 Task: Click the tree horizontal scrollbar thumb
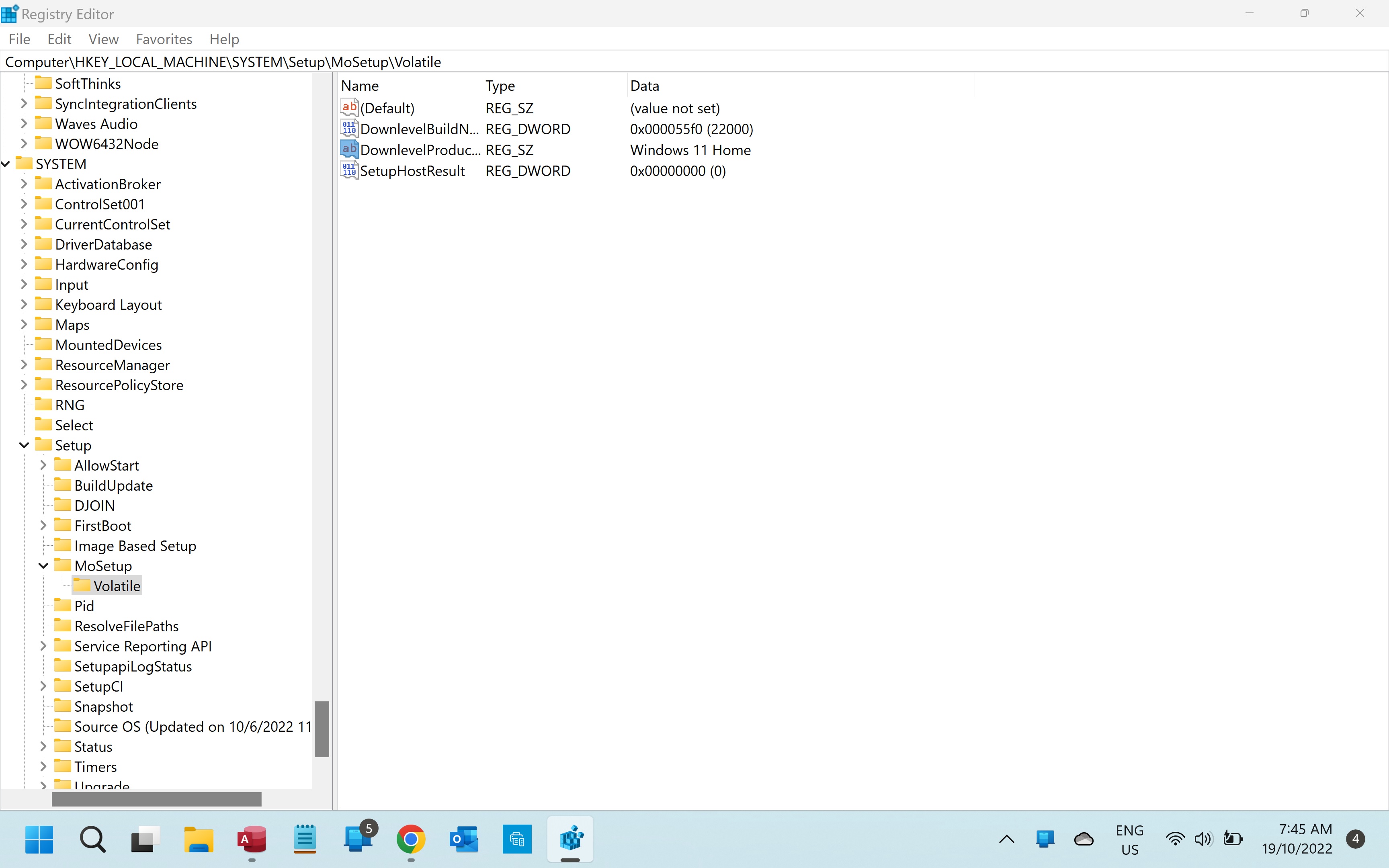(157, 798)
